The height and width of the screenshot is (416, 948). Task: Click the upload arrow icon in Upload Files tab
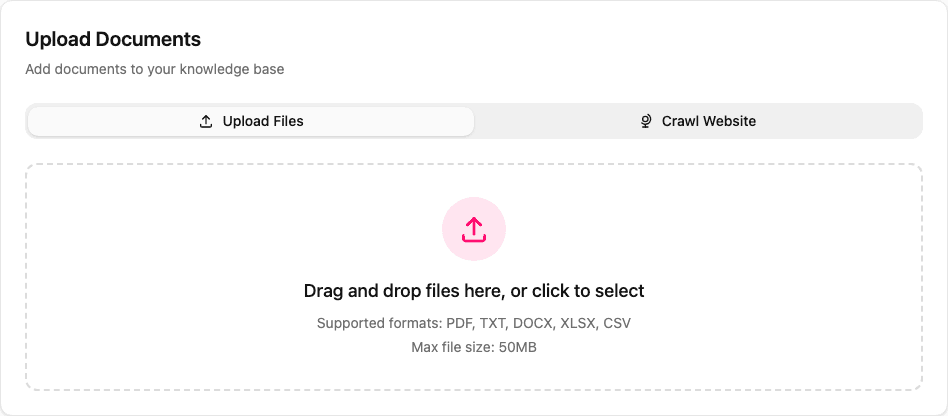pos(206,121)
